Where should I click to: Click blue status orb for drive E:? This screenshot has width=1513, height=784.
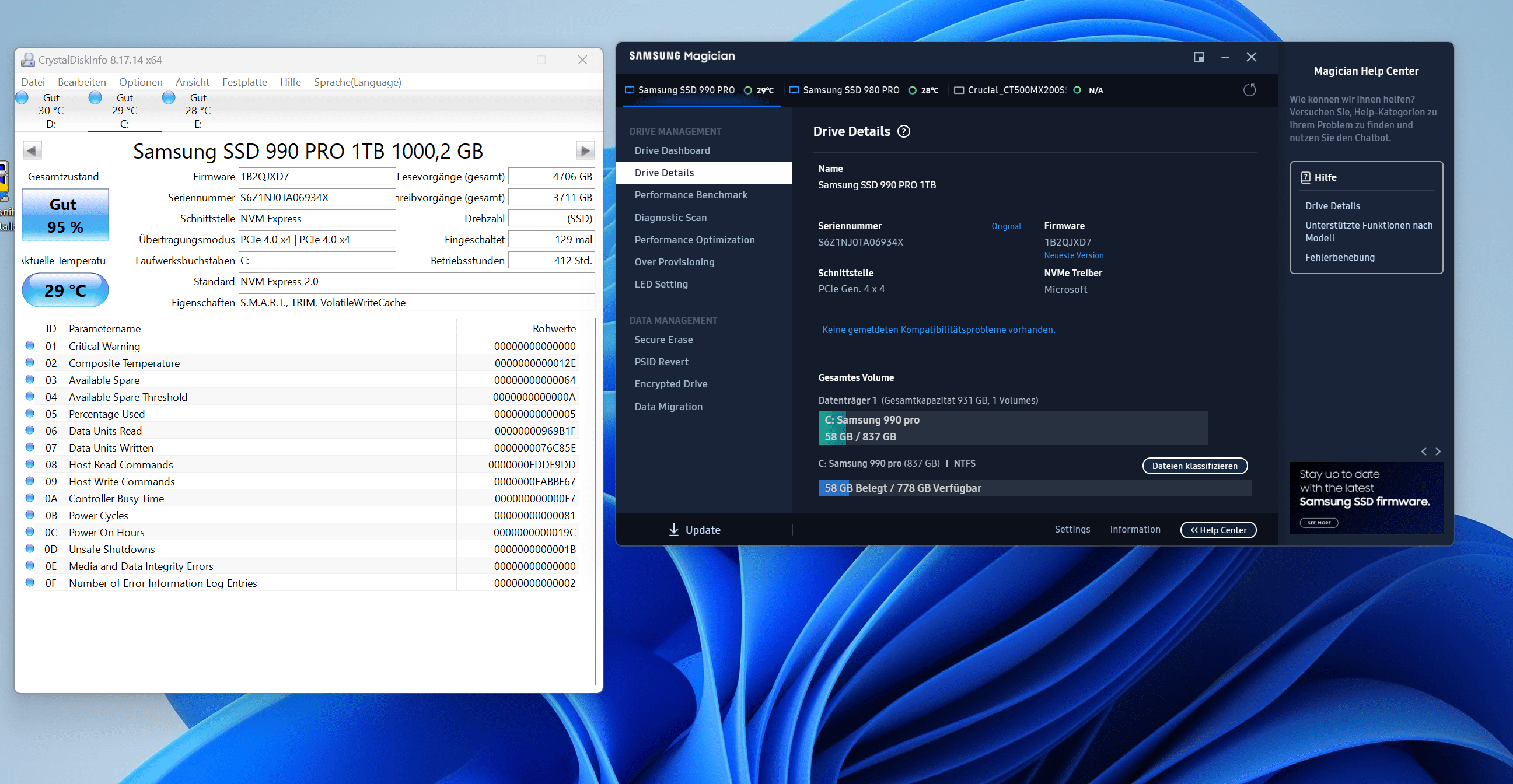coord(169,97)
